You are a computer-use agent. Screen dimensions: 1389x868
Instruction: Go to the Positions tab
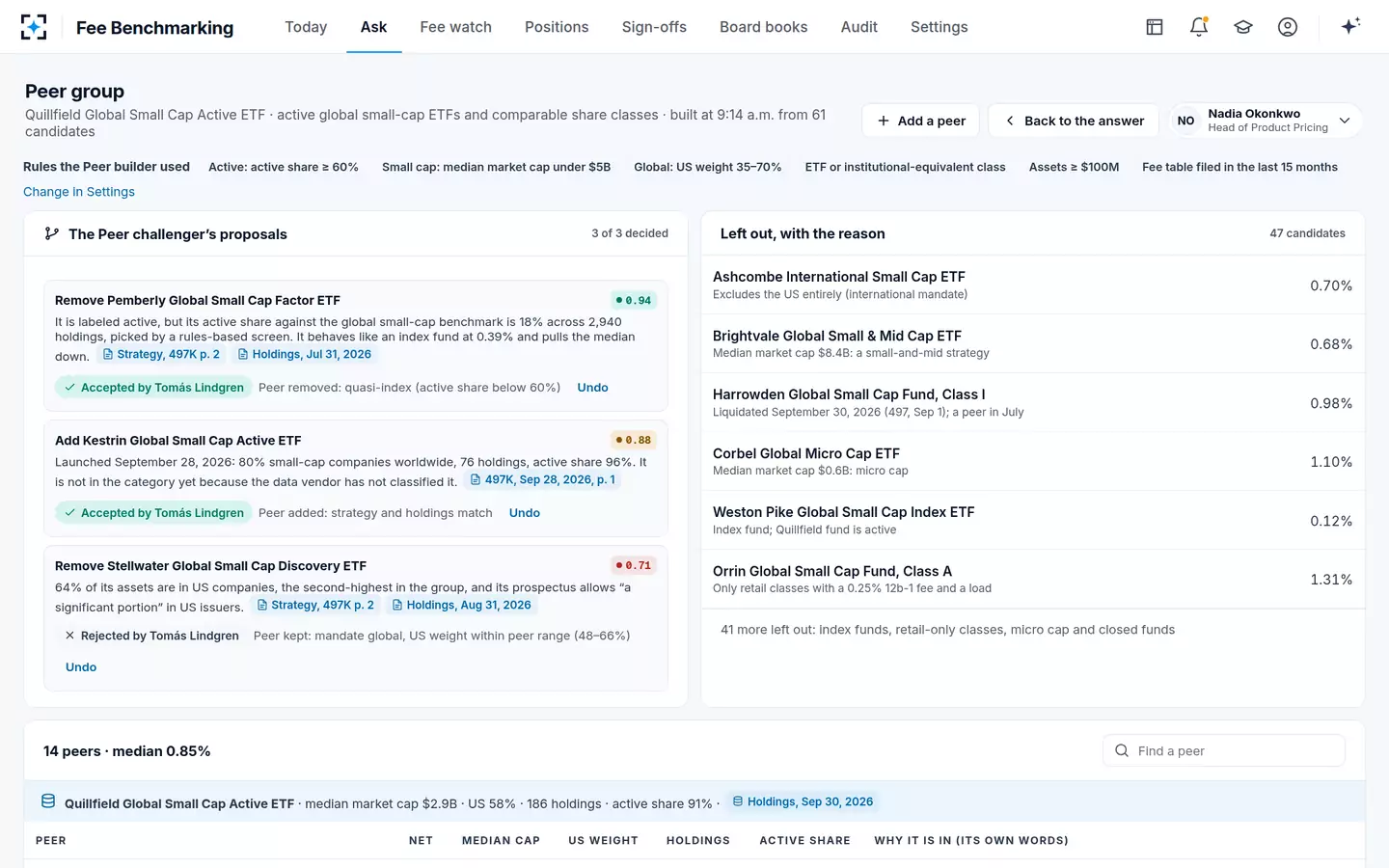(557, 27)
